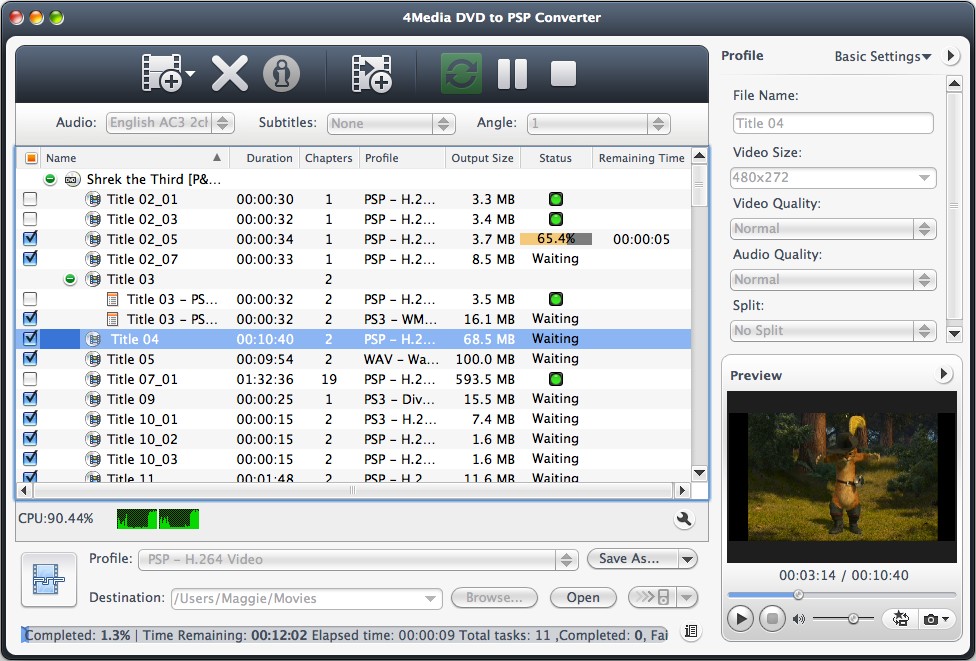Open the search magnifier icon near CPU meter

point(684,519)
